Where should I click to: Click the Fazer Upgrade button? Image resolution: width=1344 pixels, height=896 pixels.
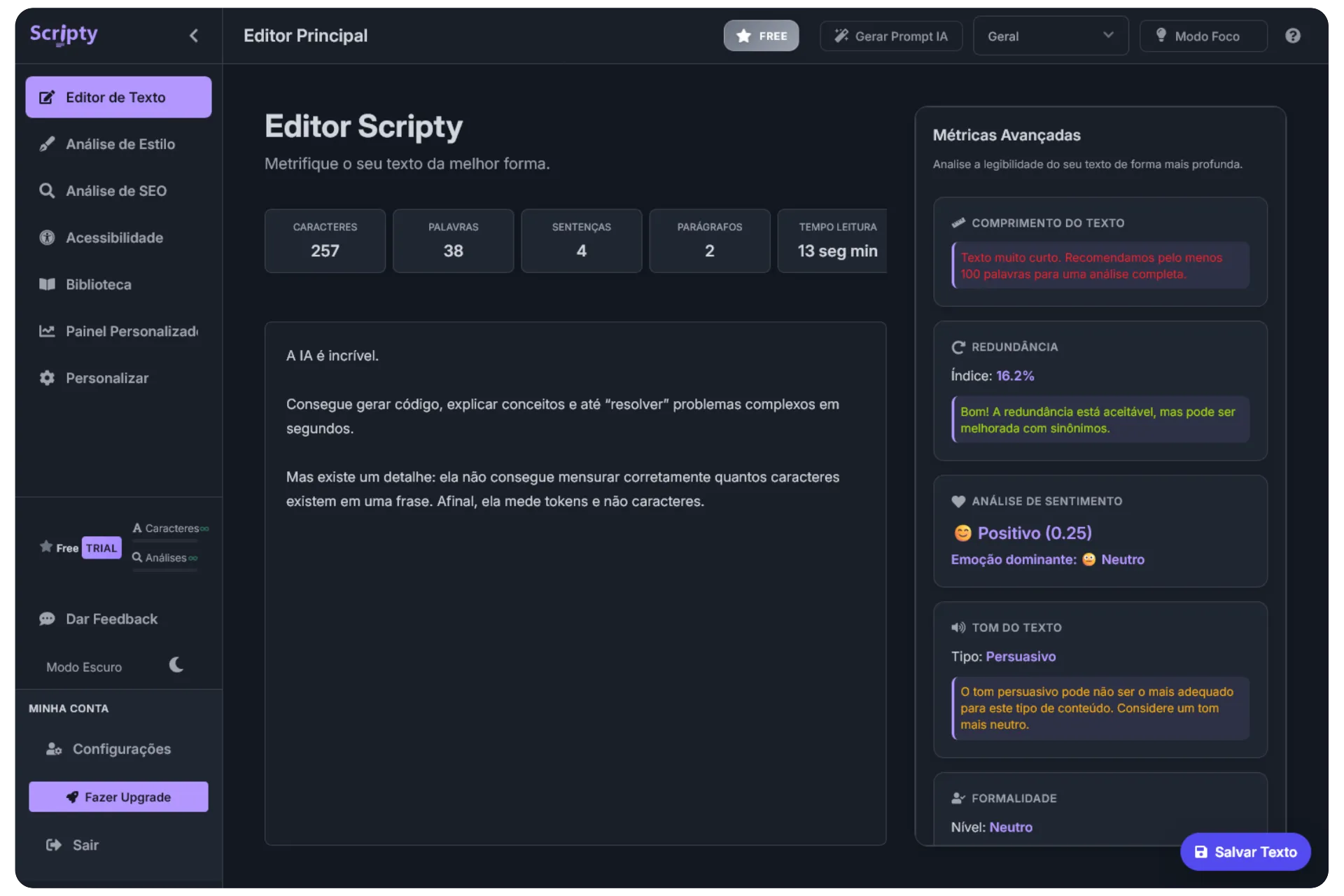pos(118,797)
